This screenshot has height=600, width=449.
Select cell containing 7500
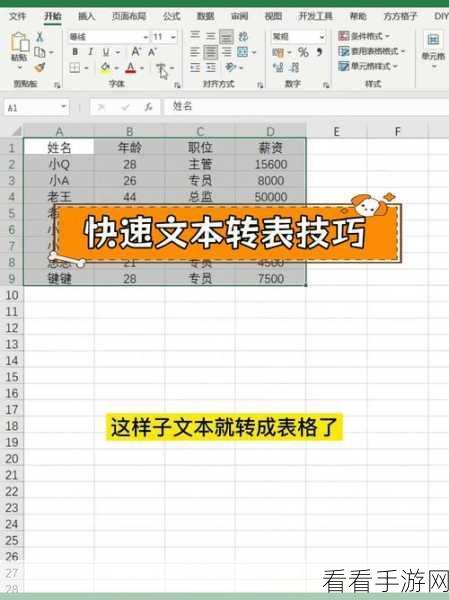pyautogui.click(x=271, y=279)
